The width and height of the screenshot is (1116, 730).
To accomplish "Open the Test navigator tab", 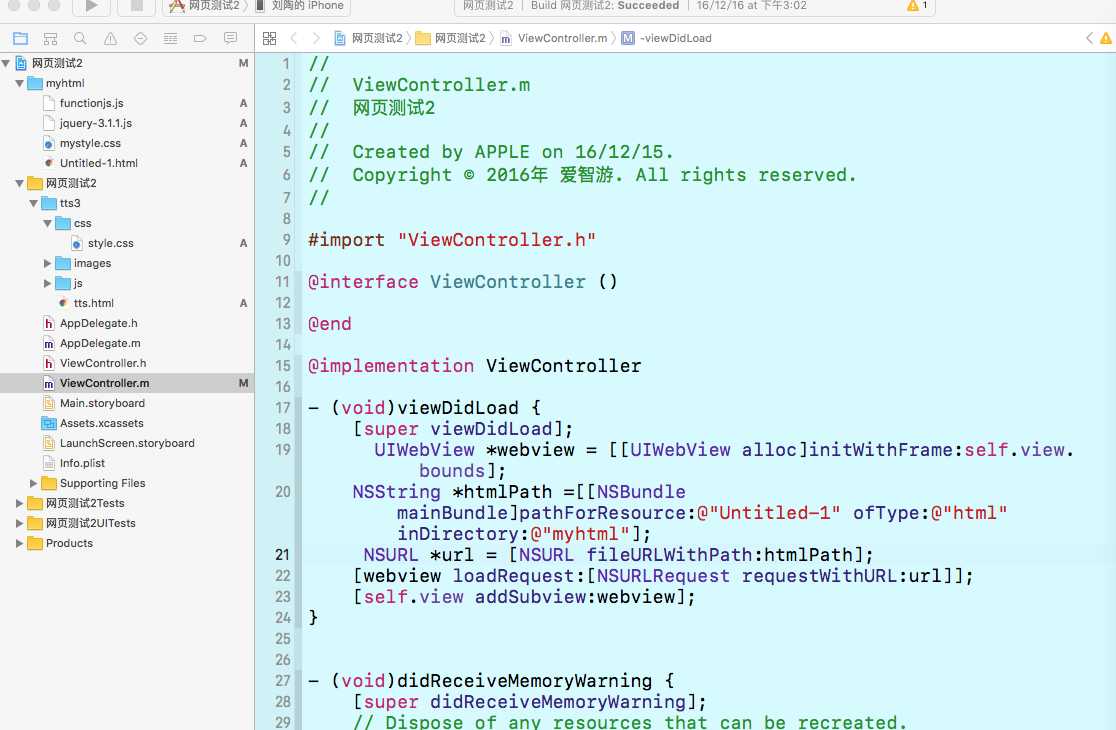I will click(140, 38).
